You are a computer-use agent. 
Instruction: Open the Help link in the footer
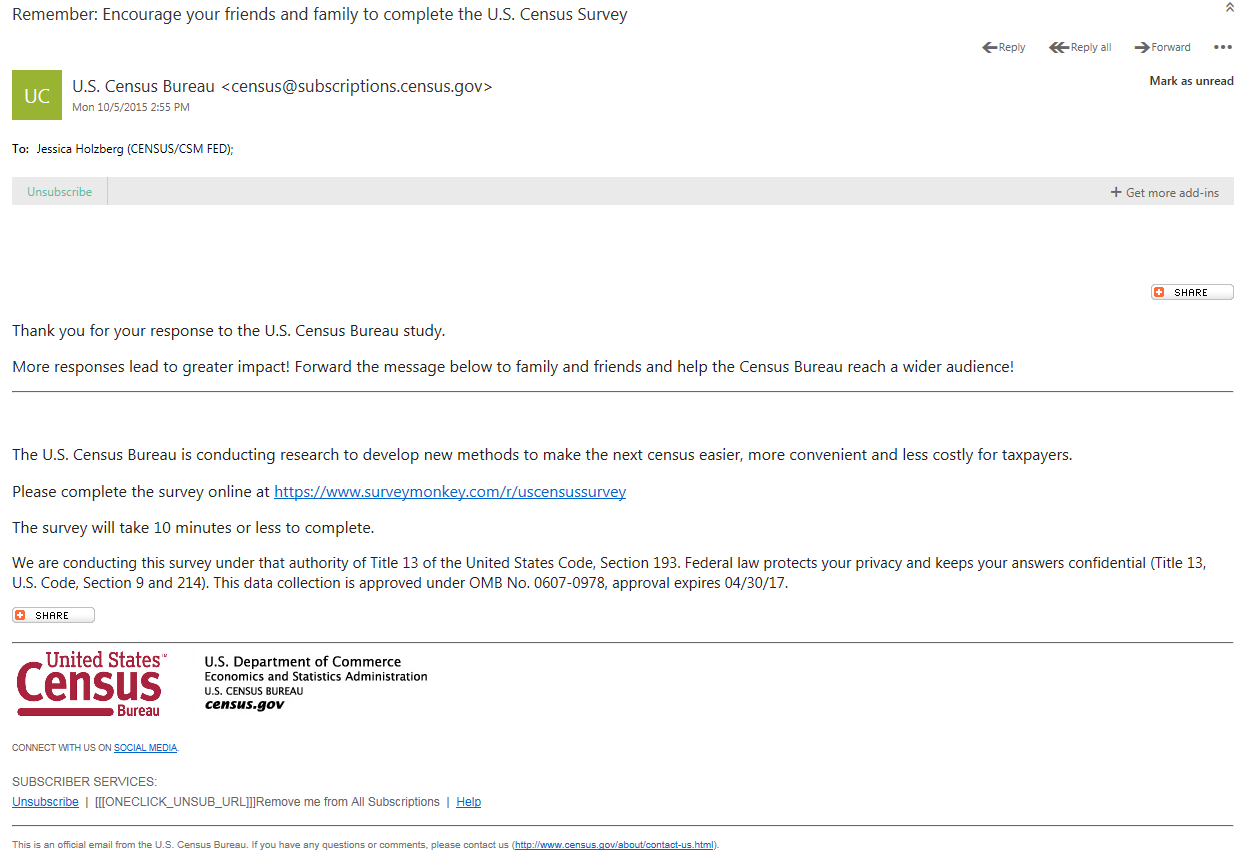point(468,802)
